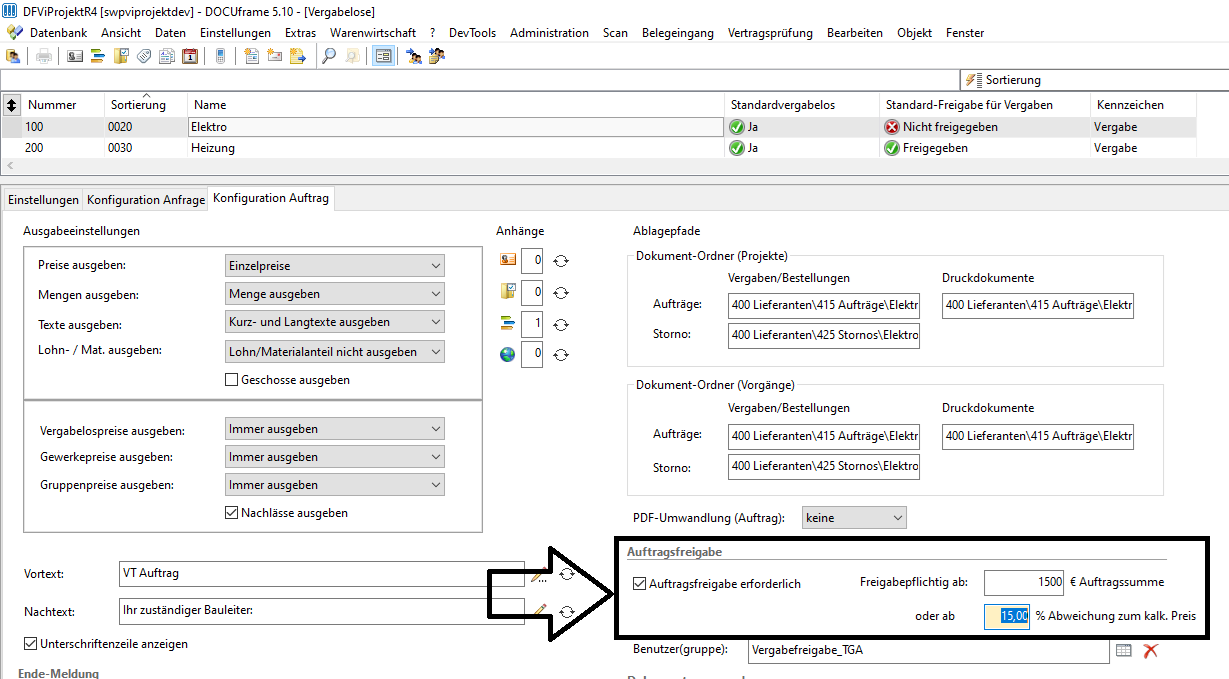The width and height of the screenshot is (1229, 679).
Task: Open the Lohn- / Mat. ausgeben dropdown
Action: 335,352
